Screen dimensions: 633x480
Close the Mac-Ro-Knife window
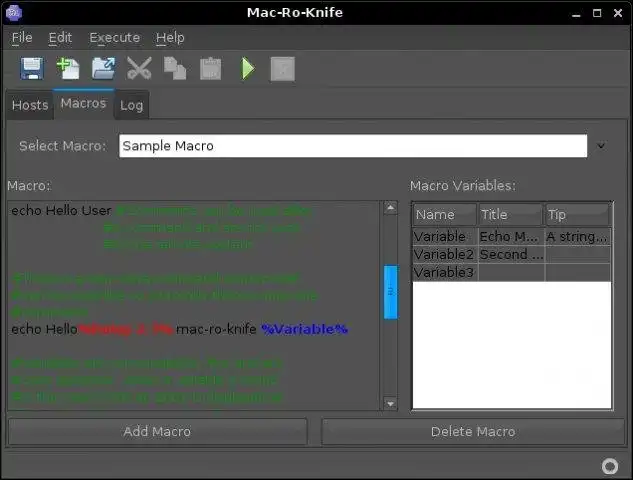click(x=618, y=13)
